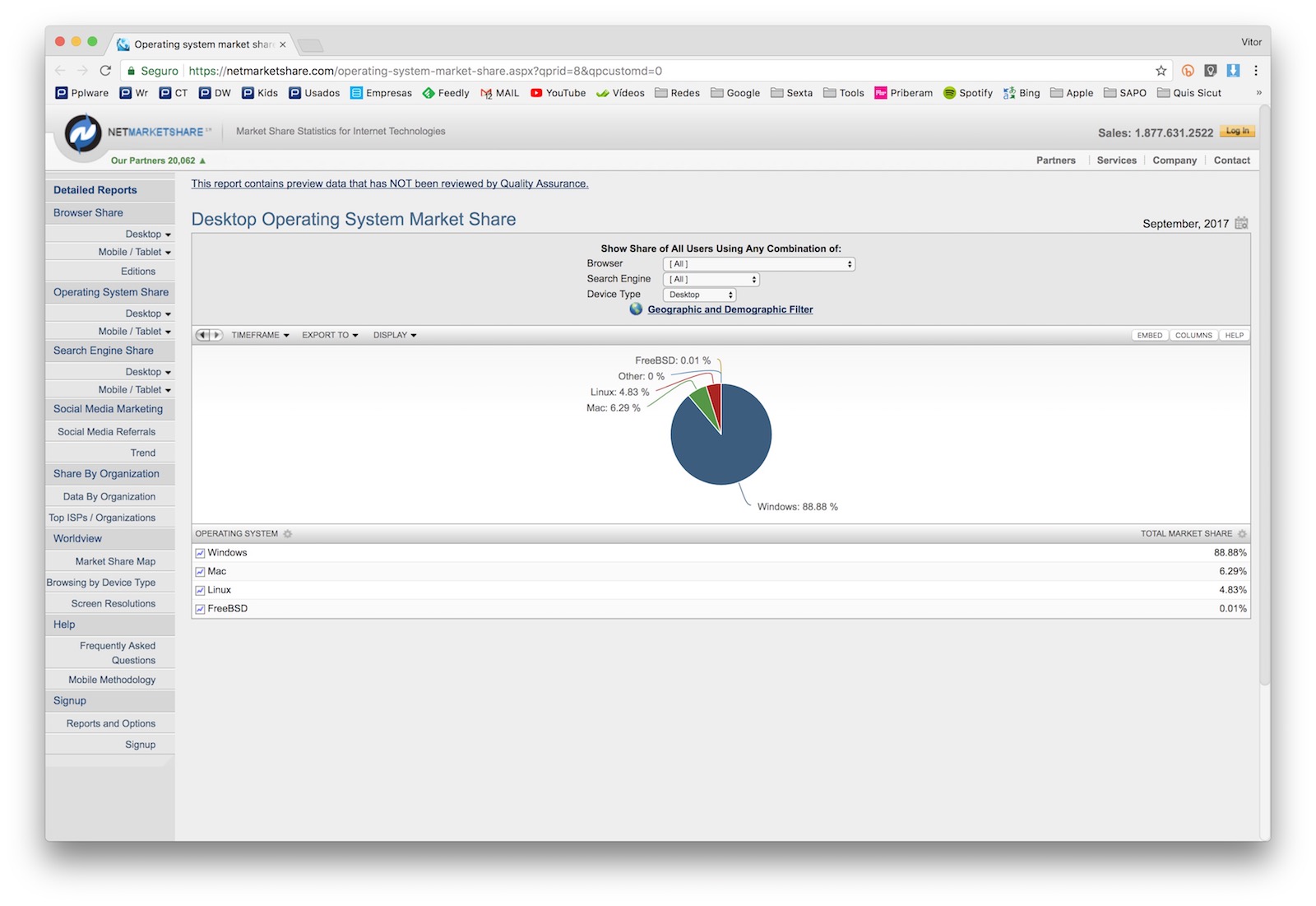Bookmark page with the star icon
The height and width of the screenshot is (906, 1316).
1161,71
